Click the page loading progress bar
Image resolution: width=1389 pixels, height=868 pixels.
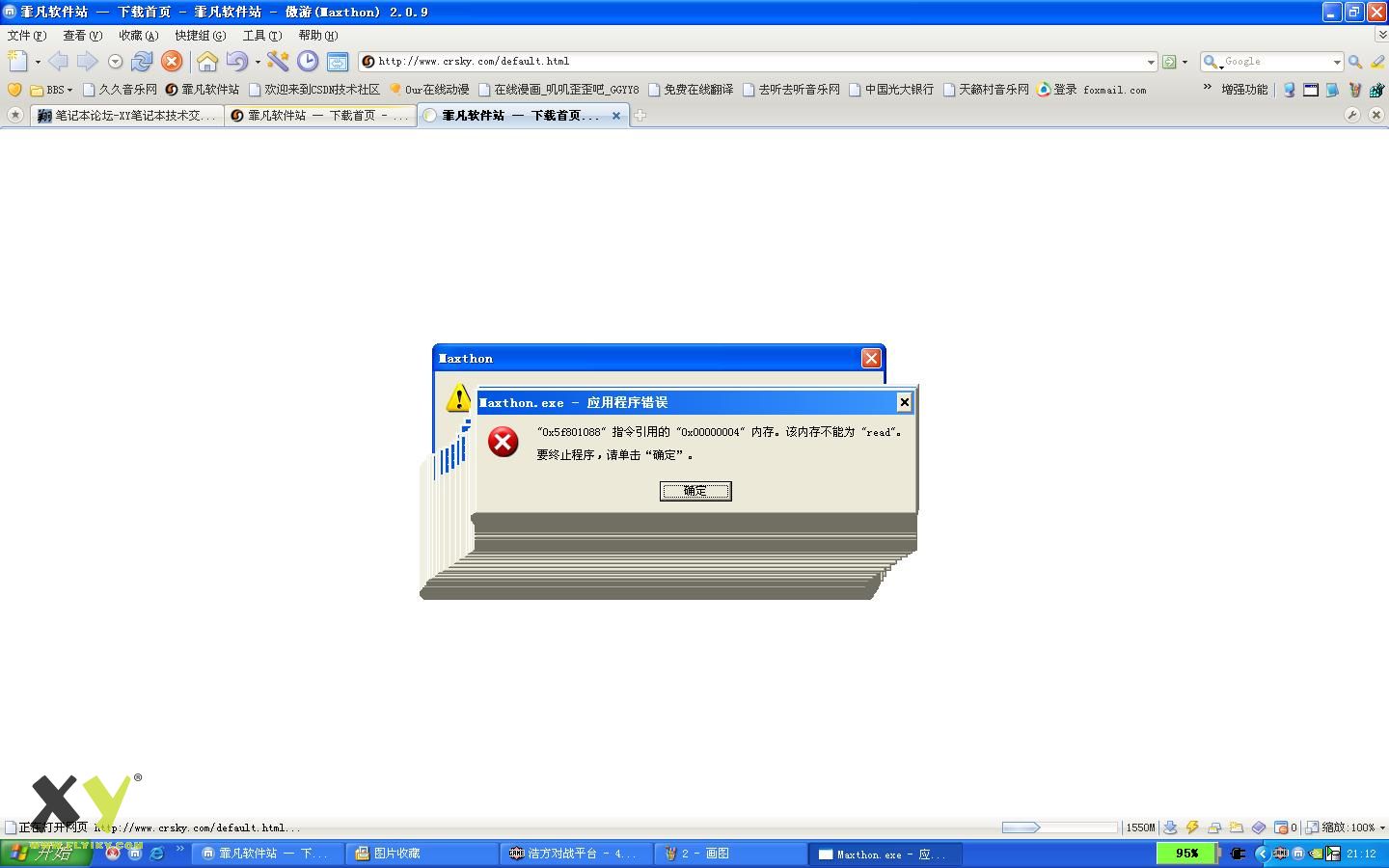(1058, 827)
